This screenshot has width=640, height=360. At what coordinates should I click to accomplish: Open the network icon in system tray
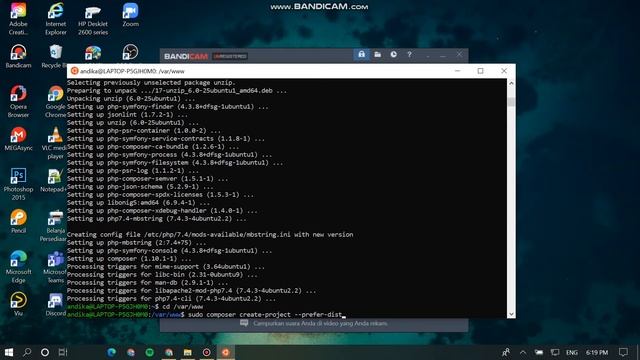click(x=555, y=352)
